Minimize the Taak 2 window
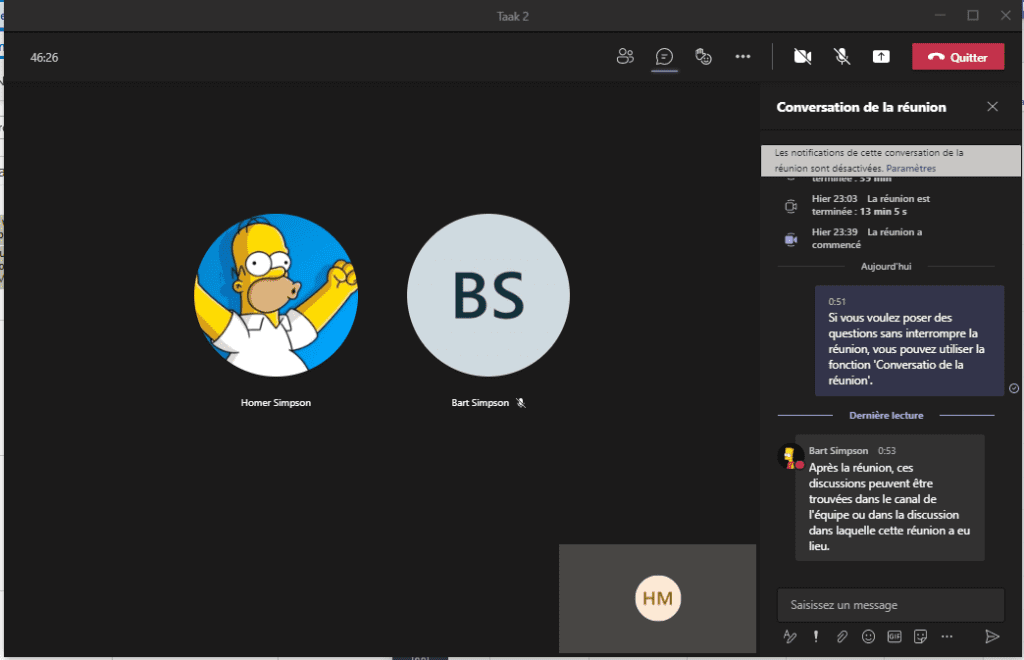The width and height of the screenshot is (1024, 660). tap(940, 15)
